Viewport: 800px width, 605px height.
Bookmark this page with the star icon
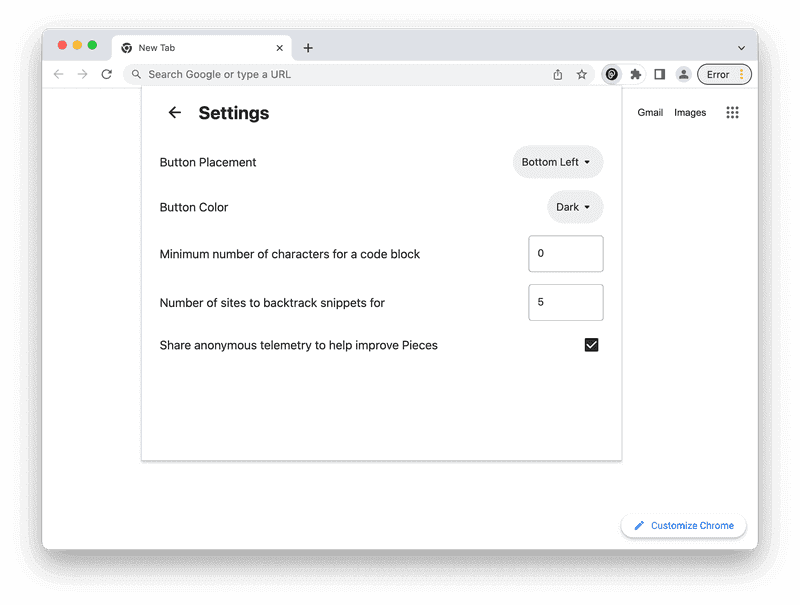pos(582,74)
